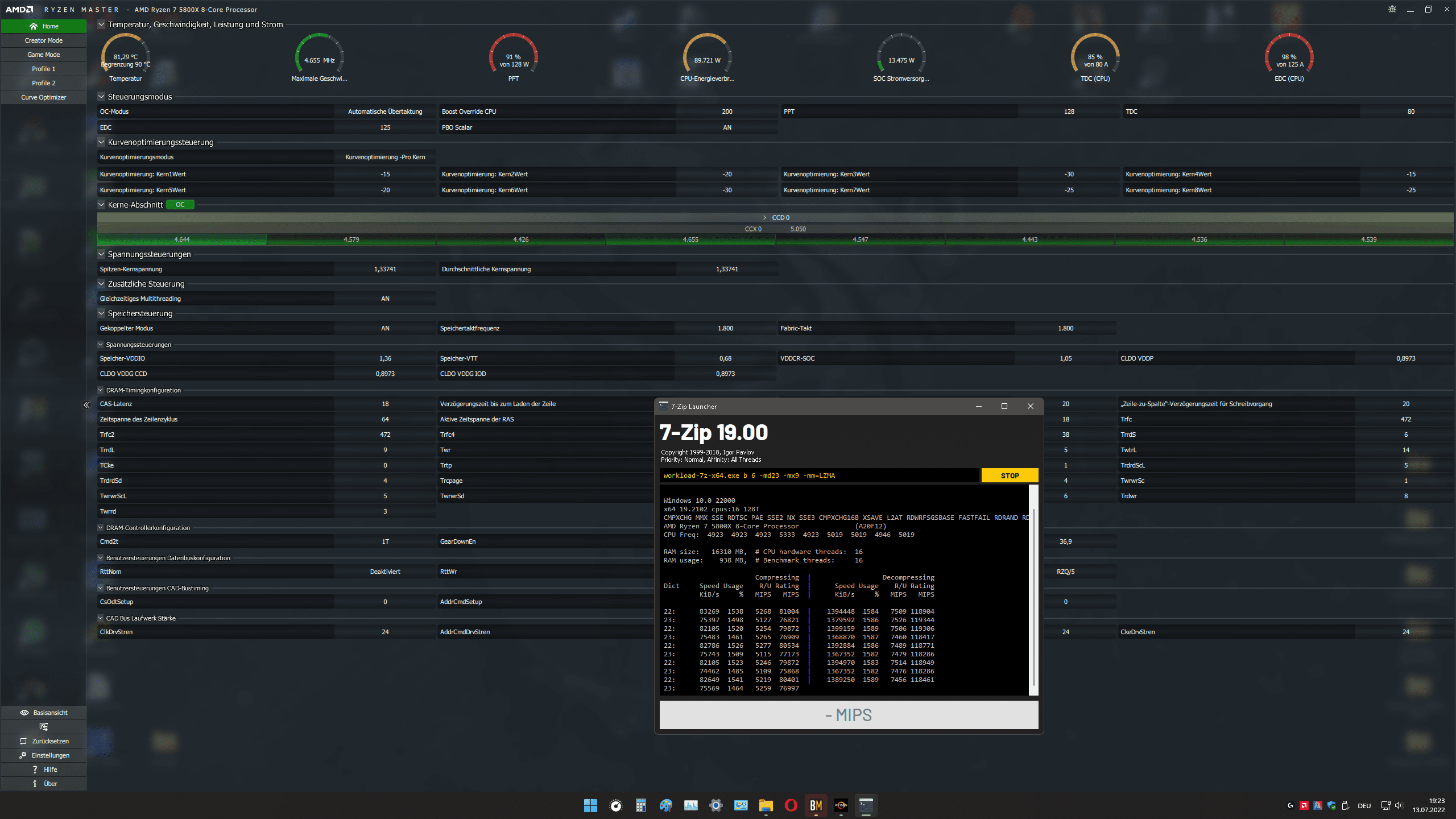Open the Control Panel taskbar icon
The image size is (1456, 819).
[x=741, y=805]
